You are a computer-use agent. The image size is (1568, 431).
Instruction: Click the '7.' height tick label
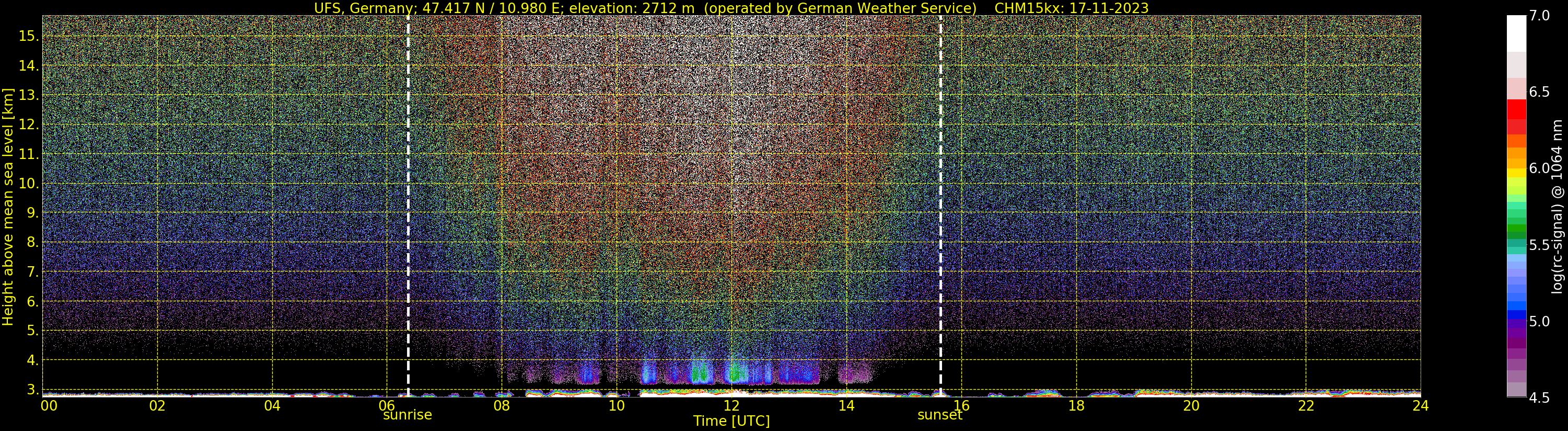pyautogui.click(x=32, y=272)
